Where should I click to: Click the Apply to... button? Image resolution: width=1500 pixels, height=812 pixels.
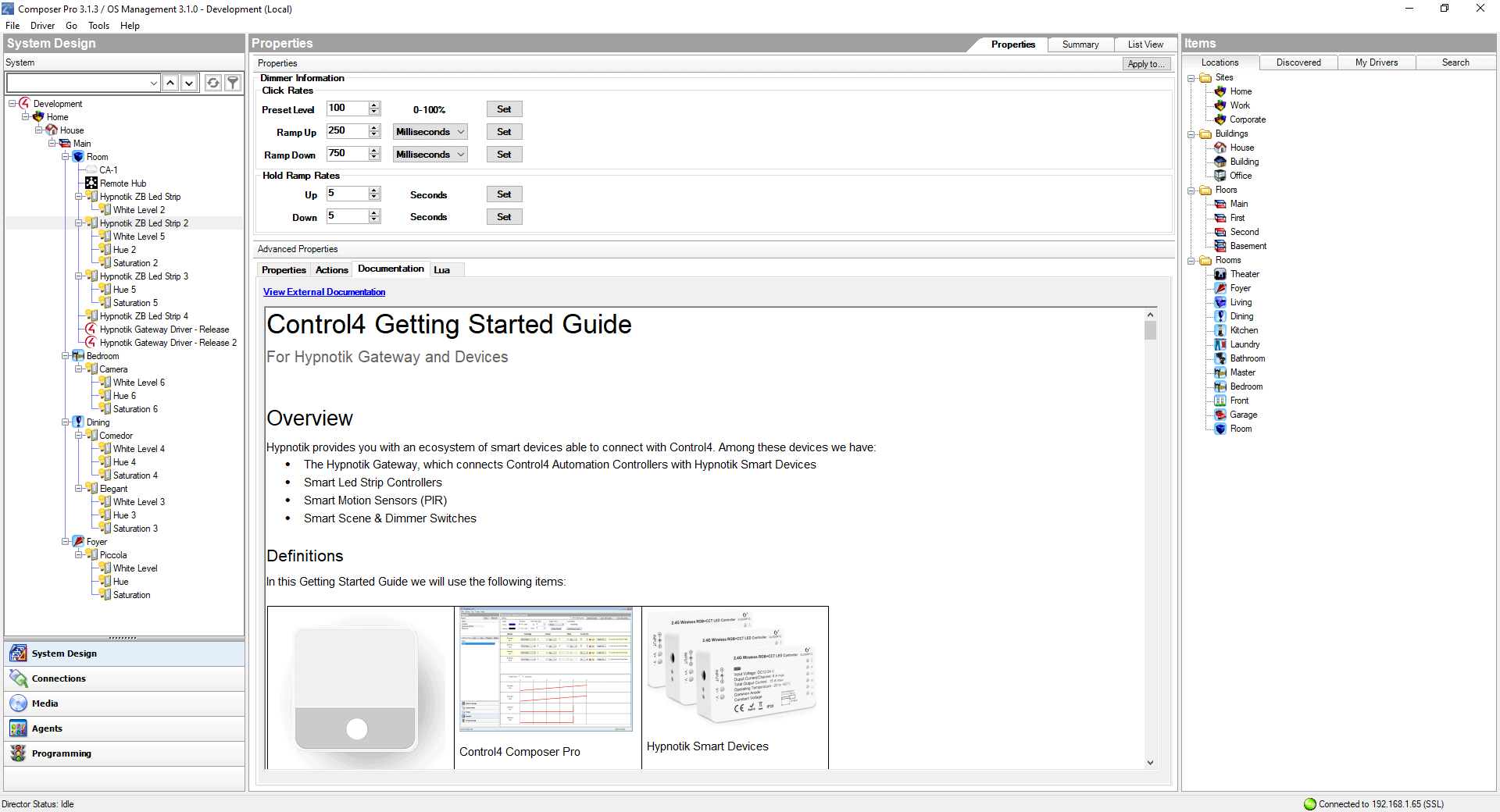(x=1147, y=64)
